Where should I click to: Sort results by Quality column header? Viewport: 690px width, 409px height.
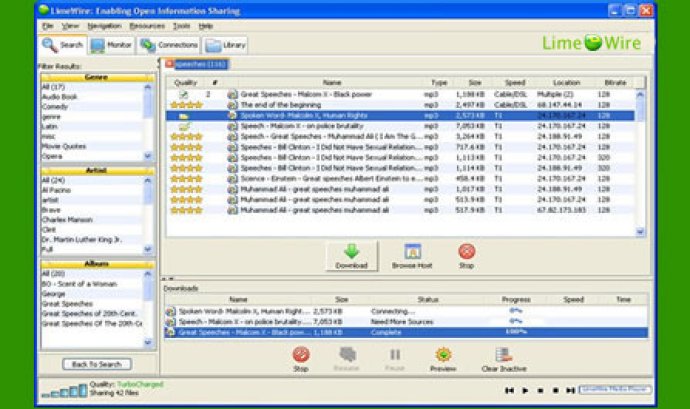(185, 82)
